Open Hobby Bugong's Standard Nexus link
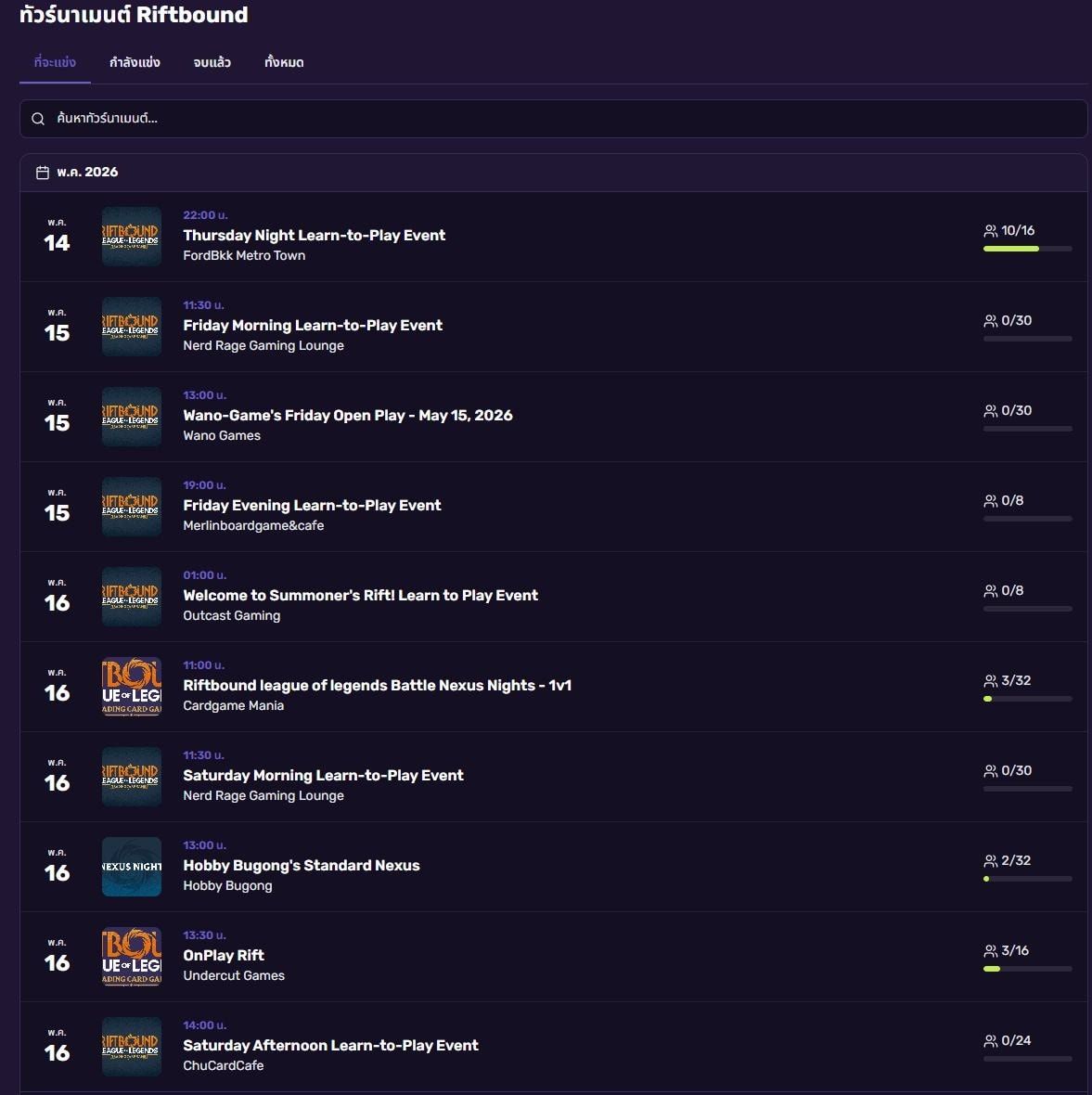 point(302,866)
